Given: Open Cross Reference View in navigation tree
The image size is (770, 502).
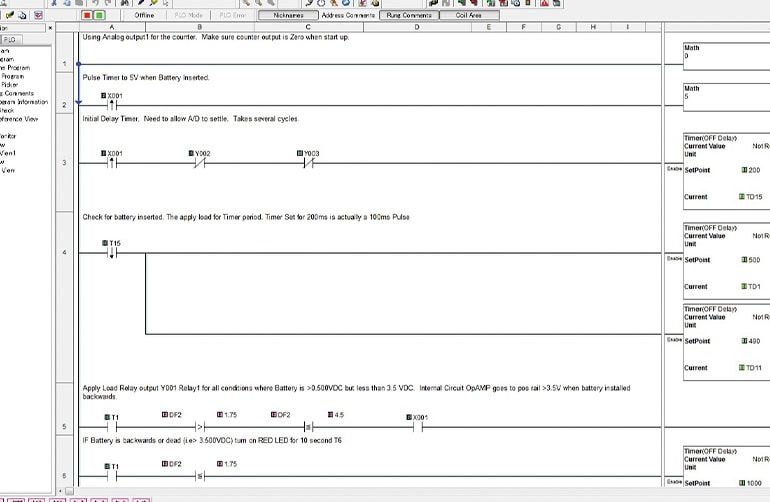Looking at the screenshot, I should [x=19, y=118].
